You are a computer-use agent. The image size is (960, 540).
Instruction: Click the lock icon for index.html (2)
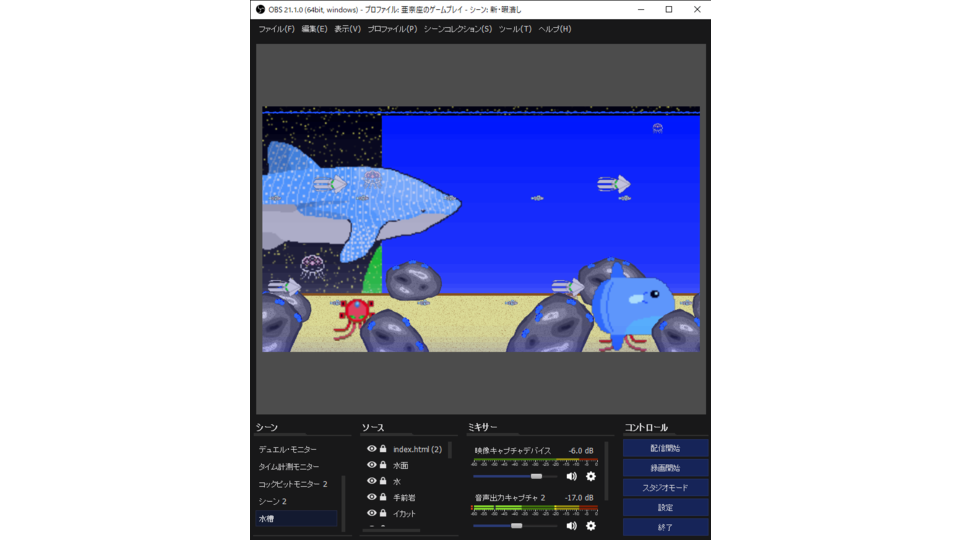383,449
